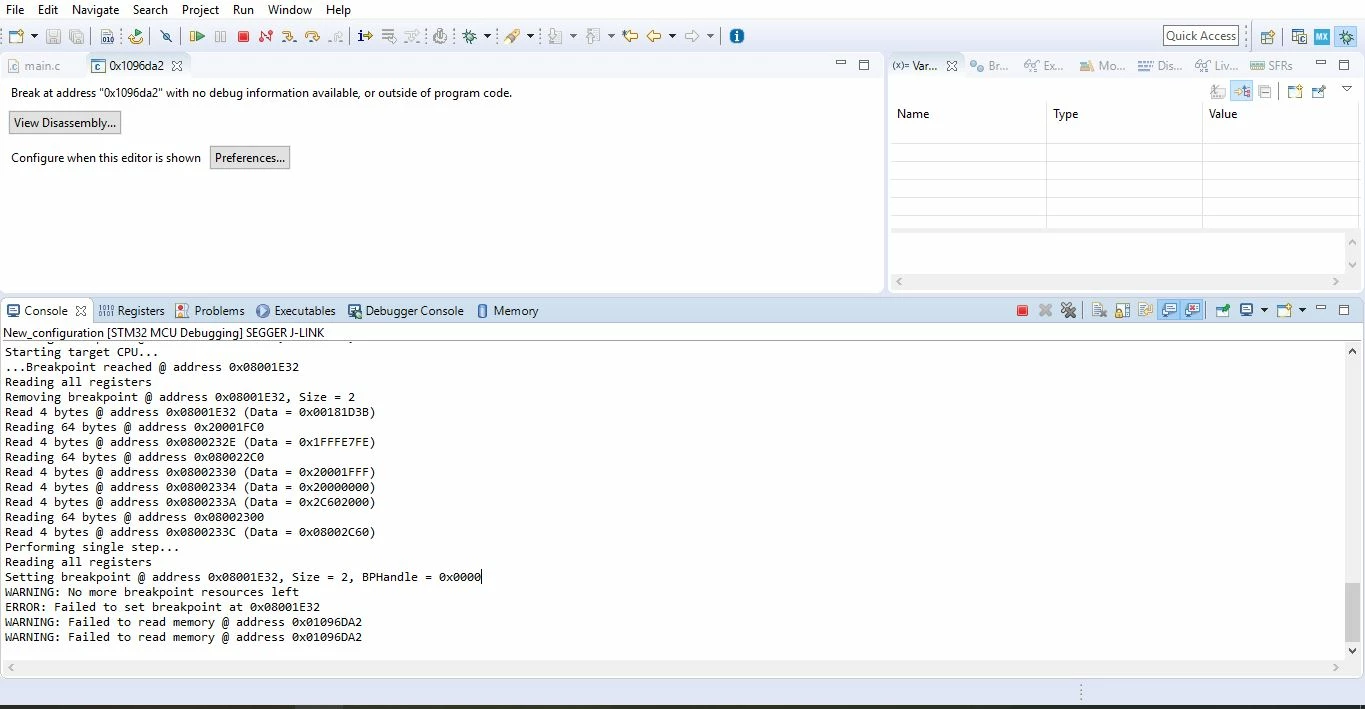This screenshot has height=709, width=1365.
Task: Switch to the C/C++ perspective icon
Action: pos(1299,37)
